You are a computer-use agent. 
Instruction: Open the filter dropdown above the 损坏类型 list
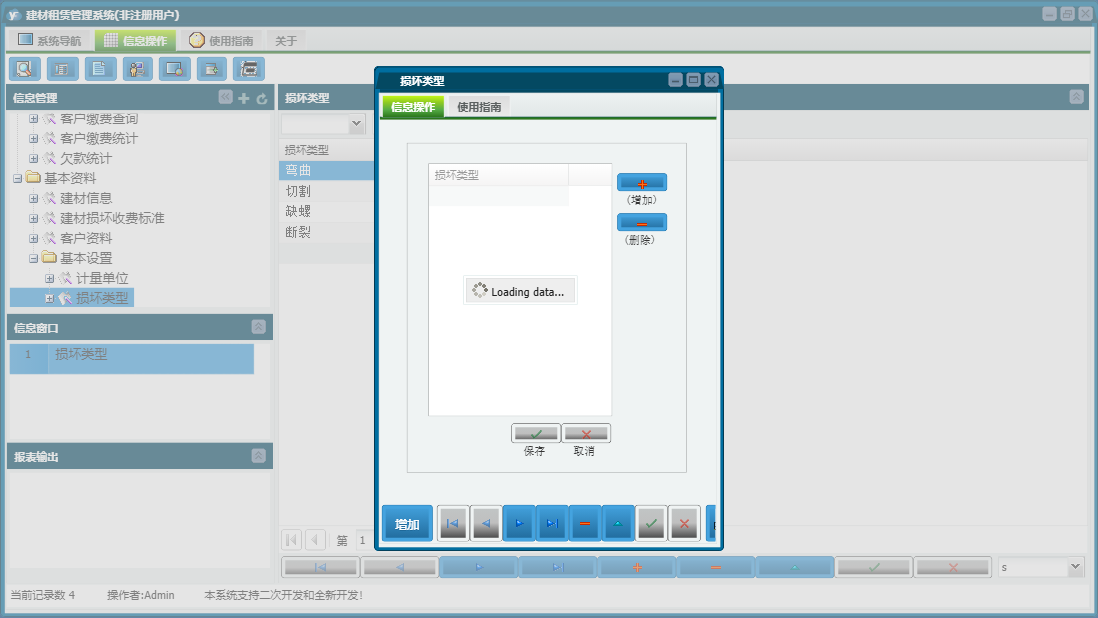(356, 124)
